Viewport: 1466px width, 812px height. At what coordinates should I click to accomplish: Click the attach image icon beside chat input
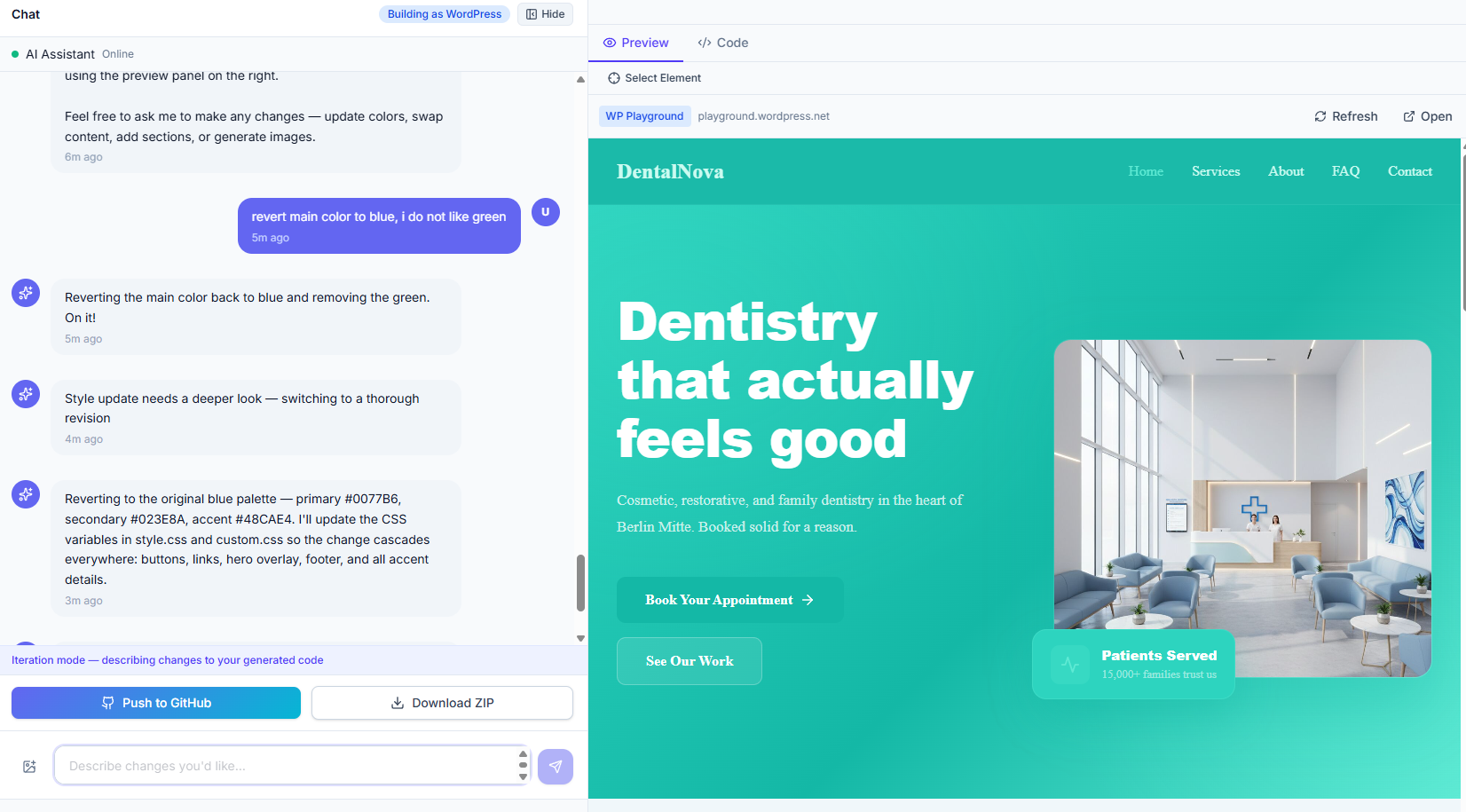tap(29, 766)
